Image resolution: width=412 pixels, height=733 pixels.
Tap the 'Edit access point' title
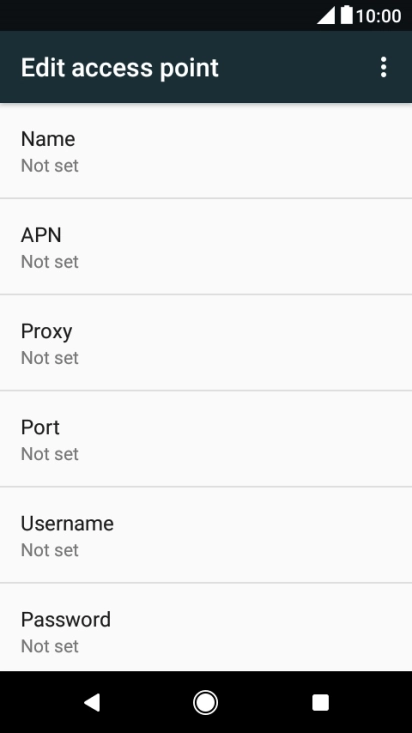coord(120,68)
